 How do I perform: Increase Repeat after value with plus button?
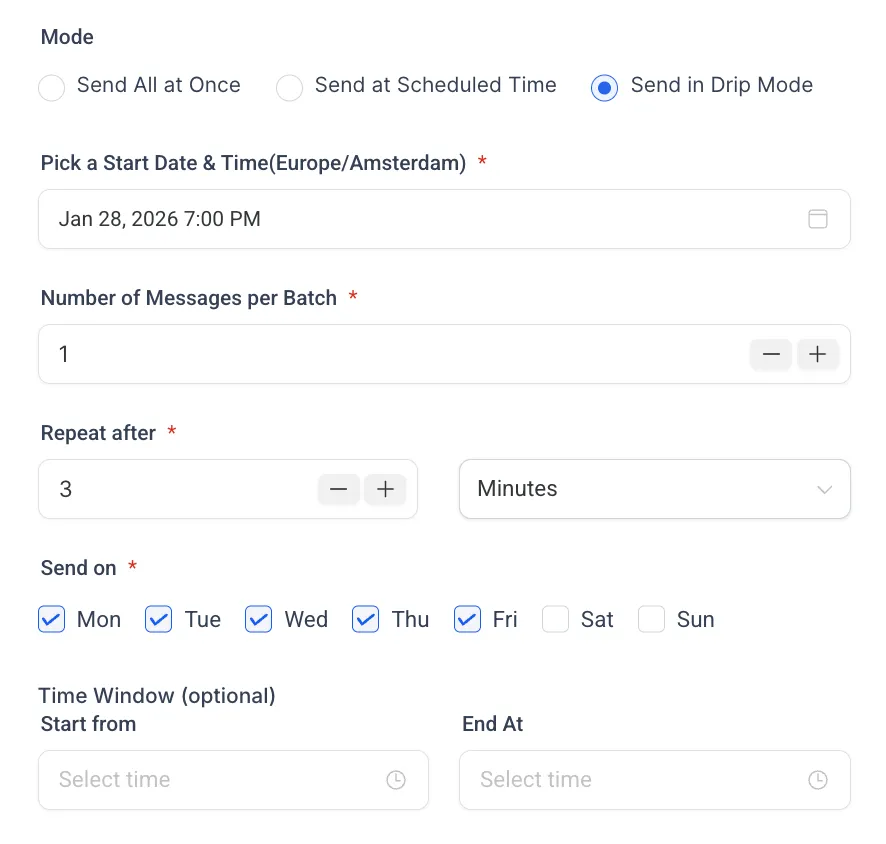point(385,489)
